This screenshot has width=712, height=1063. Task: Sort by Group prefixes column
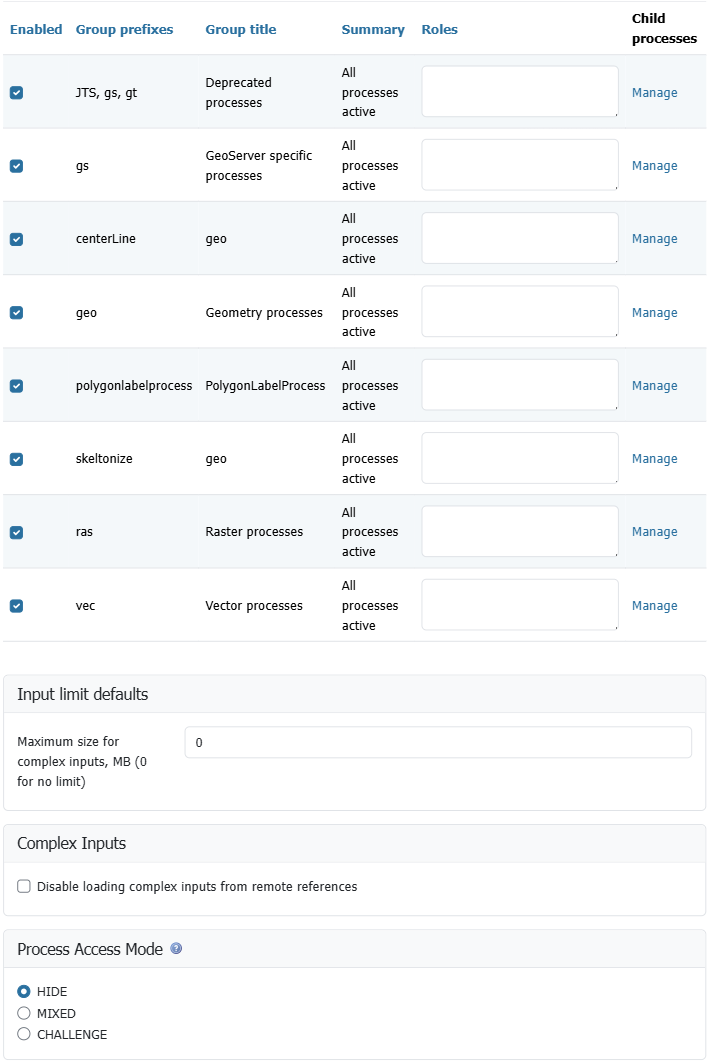[x=124, y=30]
